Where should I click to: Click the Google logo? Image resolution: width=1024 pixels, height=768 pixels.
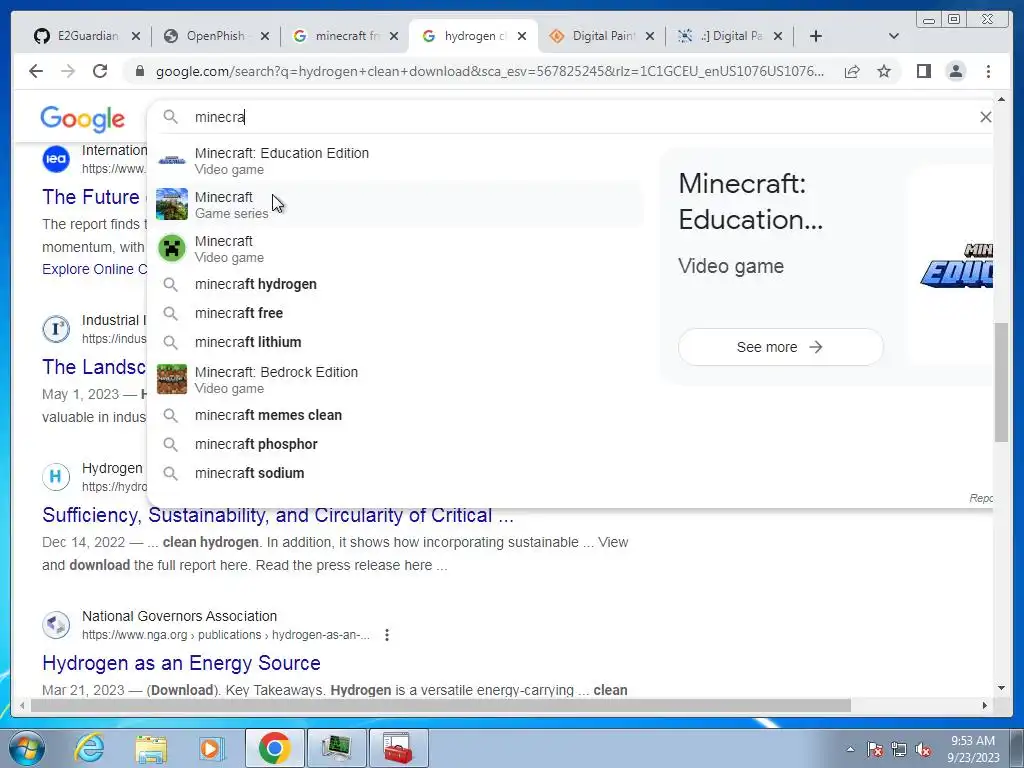click(82, 119)
